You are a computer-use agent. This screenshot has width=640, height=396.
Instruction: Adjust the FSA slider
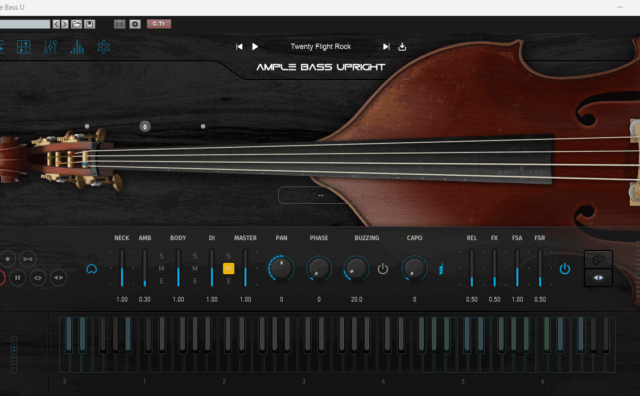click(x=517, y=268)
